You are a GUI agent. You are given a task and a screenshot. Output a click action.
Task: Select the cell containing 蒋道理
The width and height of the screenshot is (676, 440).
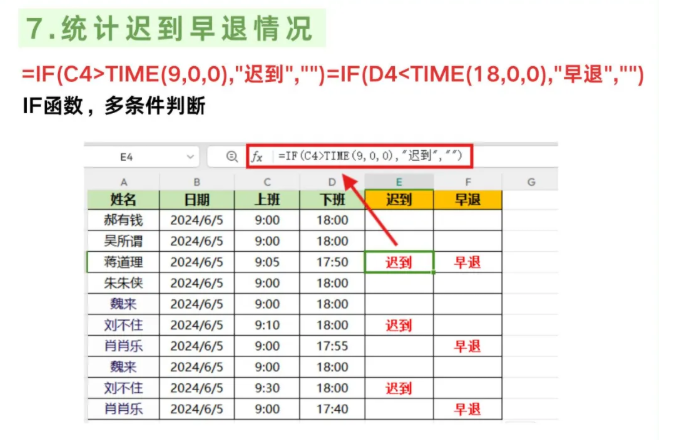(123, 262)
